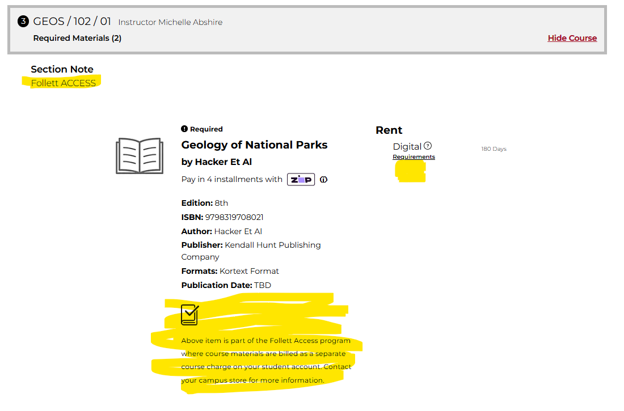
Task: Click the Follett Access program notice paragraph
Action: tap(266, 360)
